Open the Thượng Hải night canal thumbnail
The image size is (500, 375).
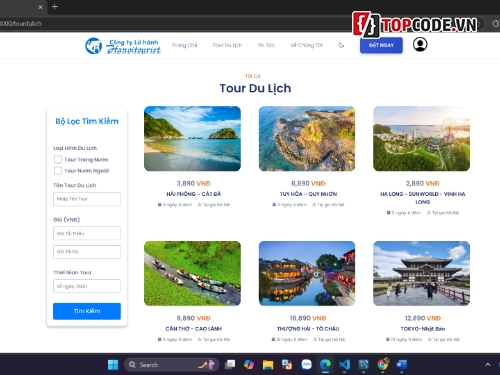(x=307, y=273)
